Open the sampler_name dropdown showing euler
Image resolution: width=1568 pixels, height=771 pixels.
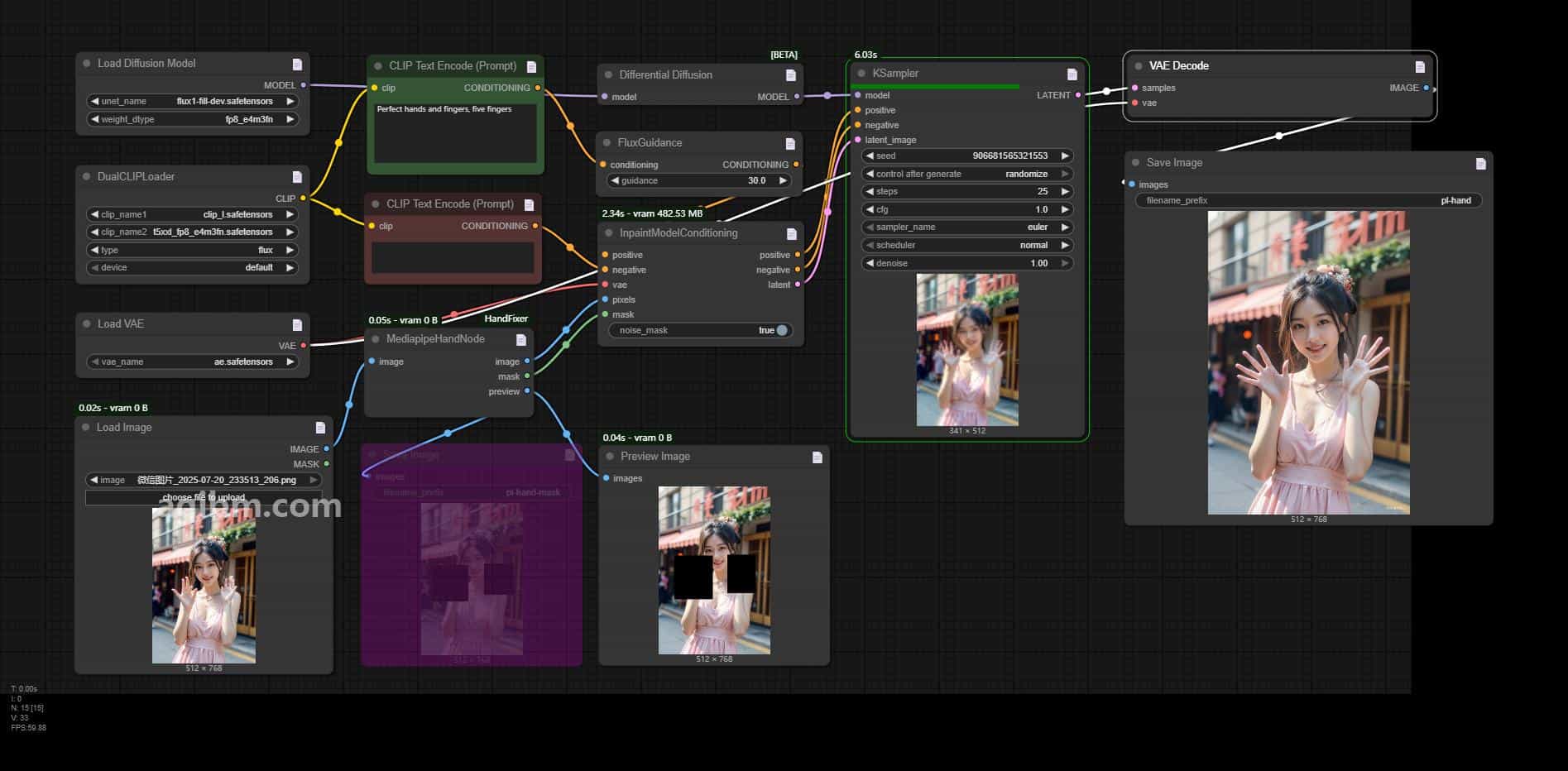point(966,227)
